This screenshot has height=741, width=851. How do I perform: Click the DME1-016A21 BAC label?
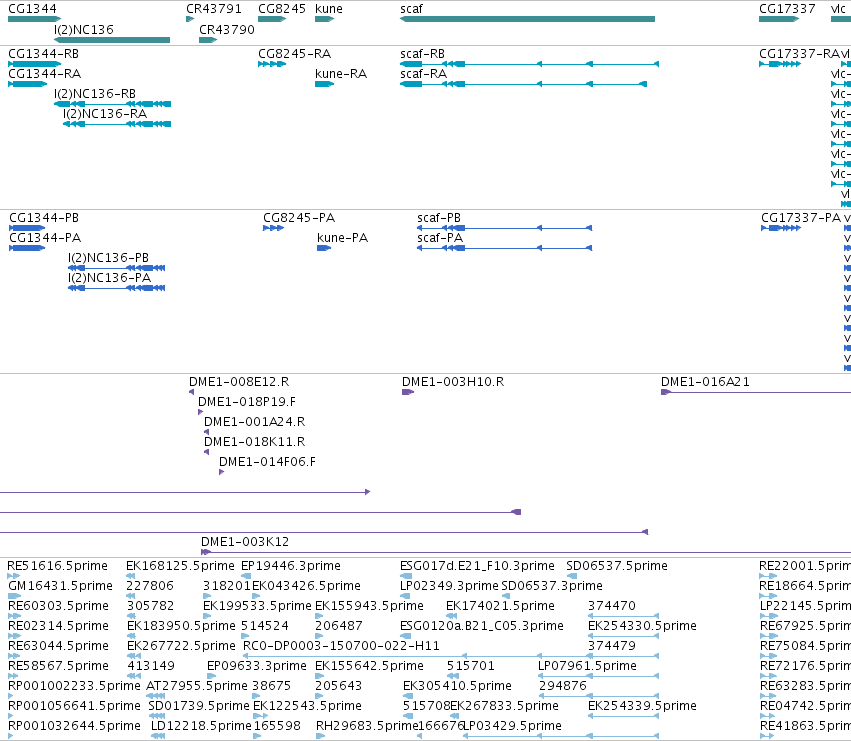pos(706,382)
